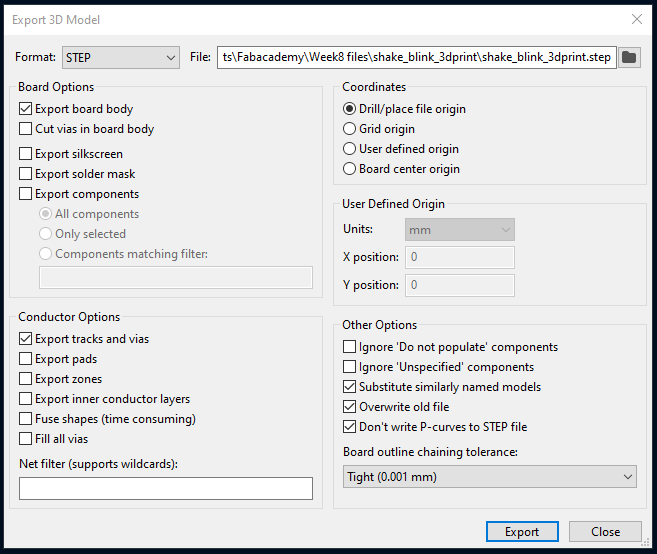Screen dimensions: 657x554
Task: Uncheck Overwrite old file
Action: click(x=350, y=407)
